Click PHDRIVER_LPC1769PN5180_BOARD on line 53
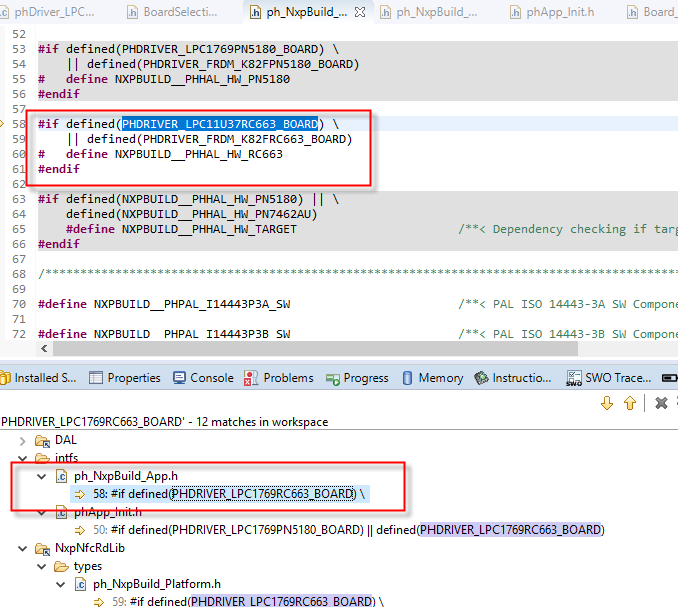 click(220, 49)
